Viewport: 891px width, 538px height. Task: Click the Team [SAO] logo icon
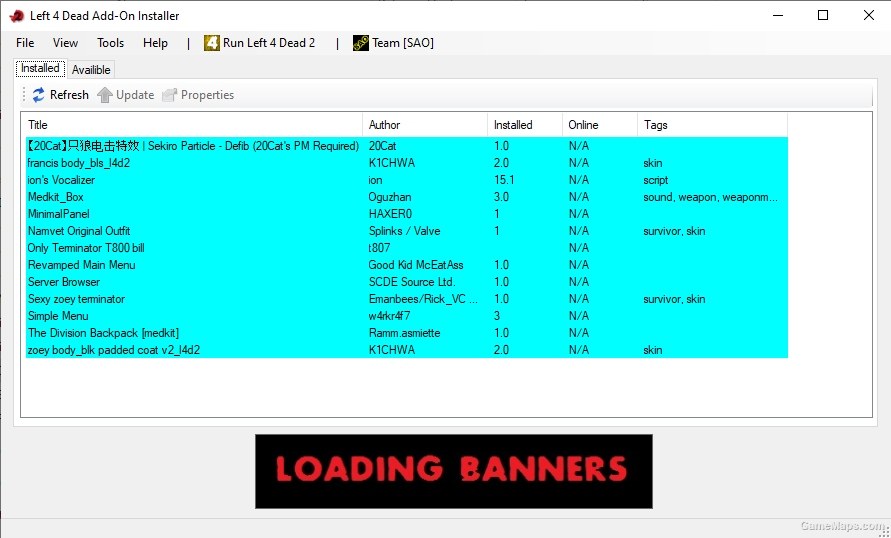pos(361,43)
